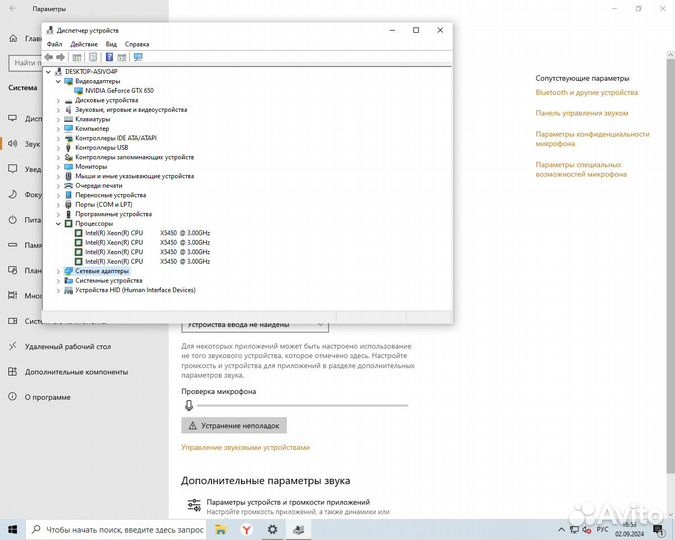Open Параметры специальных возможностей микрофона link
675x540 pixels.
(x=581, y=169)
